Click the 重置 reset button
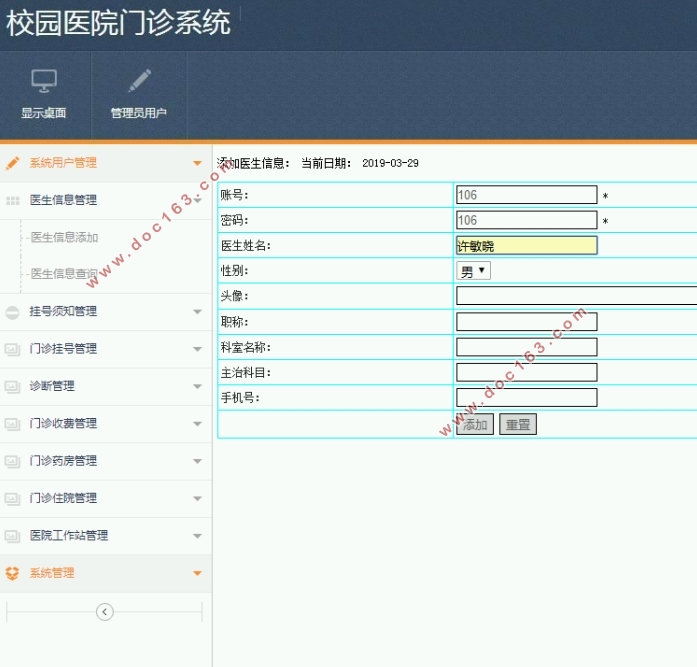 click(518, 424)
